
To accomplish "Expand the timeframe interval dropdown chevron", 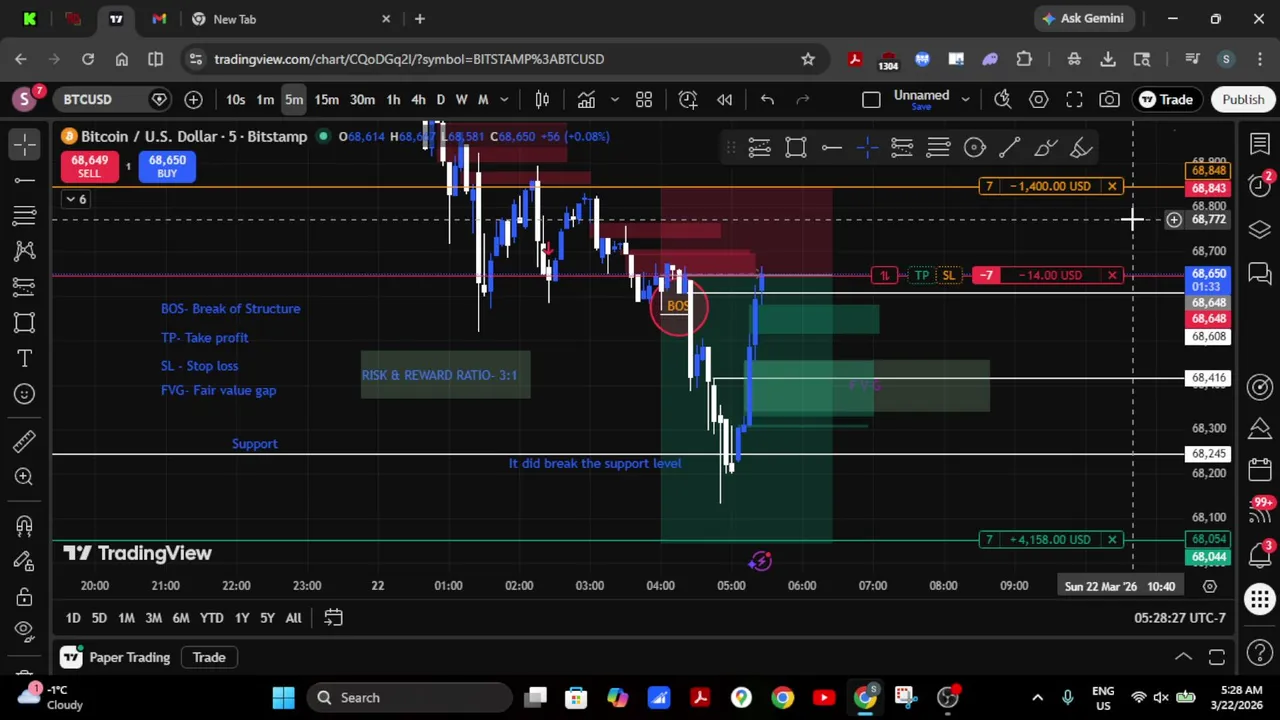I will [x=504, y=99].
